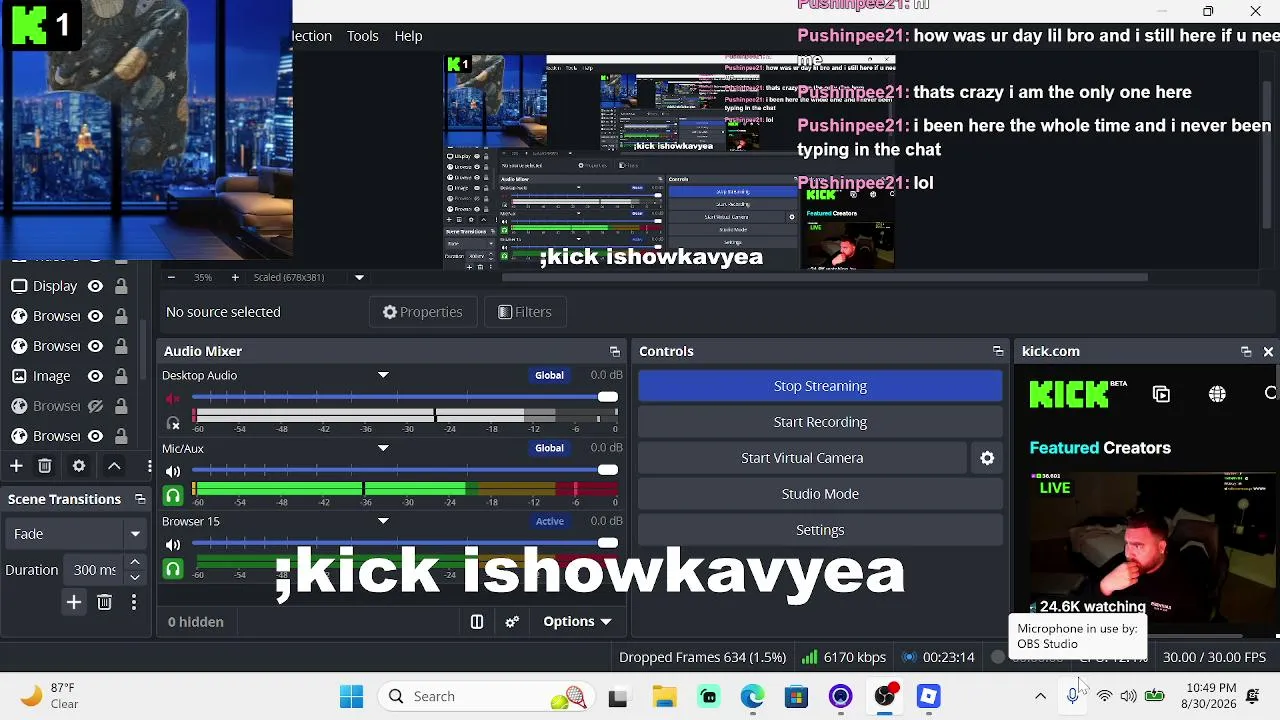Expand the Browser 15 channel menu arrow

[383, 521]
